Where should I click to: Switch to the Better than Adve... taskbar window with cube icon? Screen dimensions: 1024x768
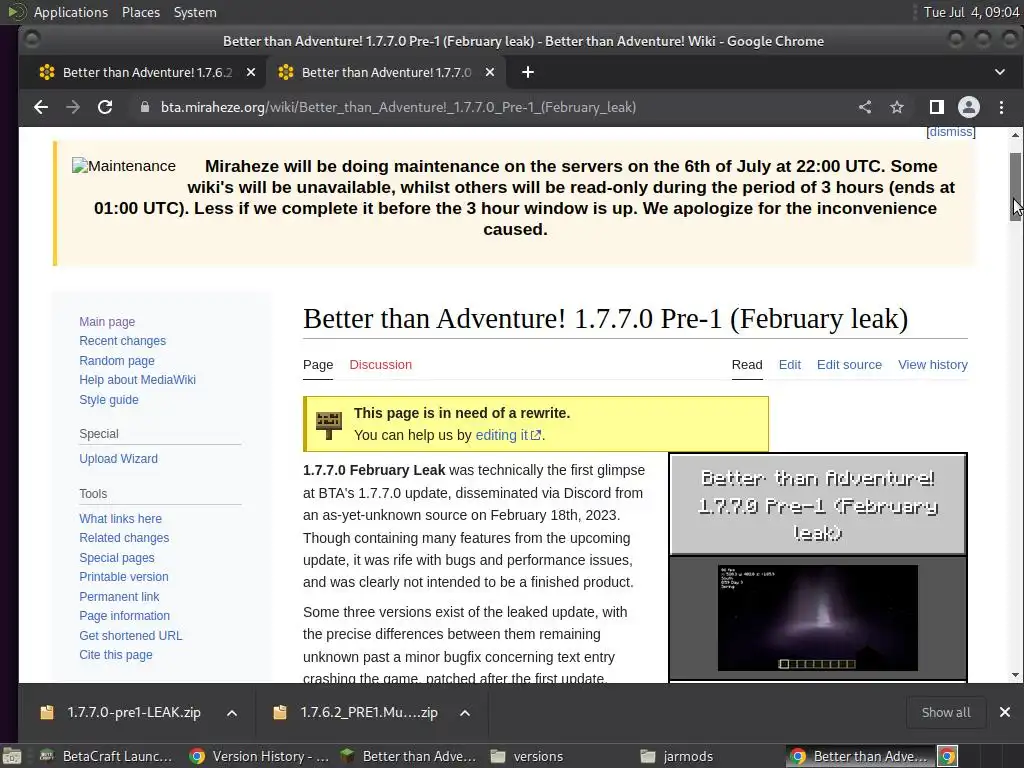[409, 756]
